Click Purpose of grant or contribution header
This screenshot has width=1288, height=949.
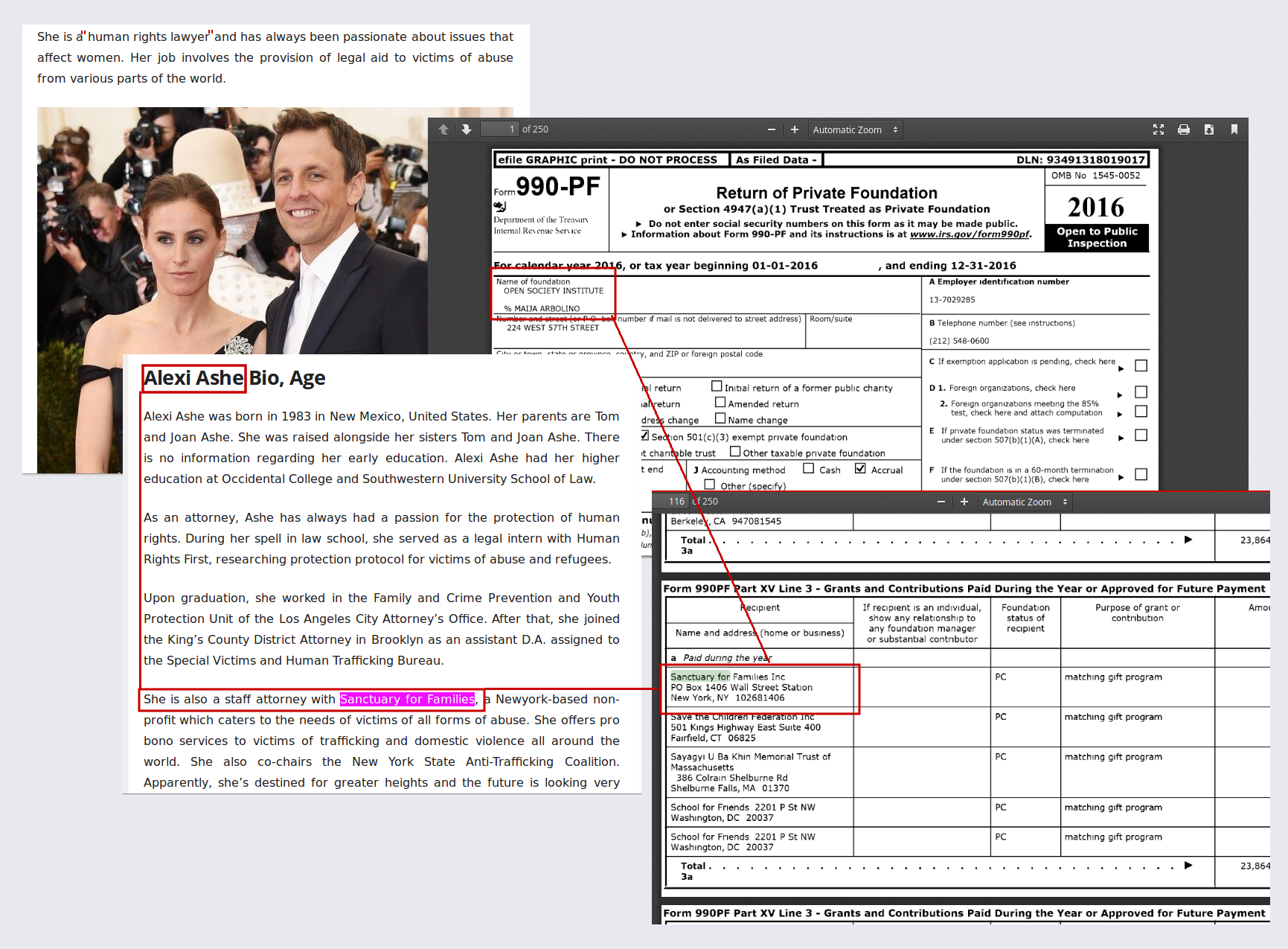pyautogui.click(x=1137, y=613)
